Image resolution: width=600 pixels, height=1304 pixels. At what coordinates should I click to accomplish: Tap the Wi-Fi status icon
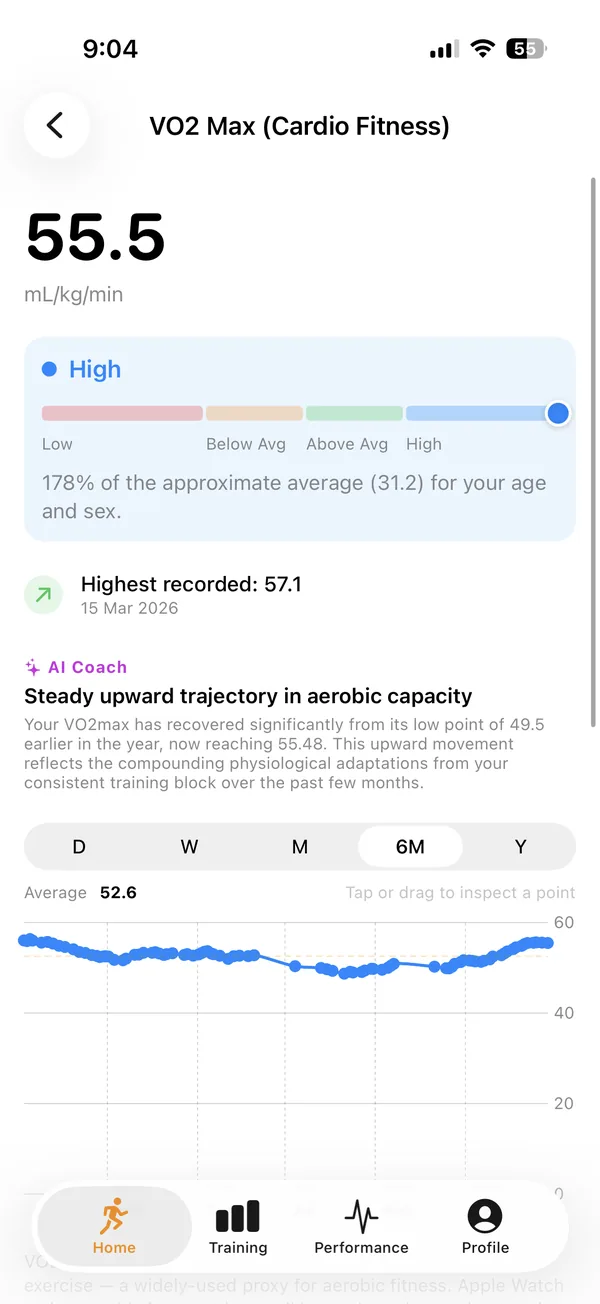tap(483, 49)
